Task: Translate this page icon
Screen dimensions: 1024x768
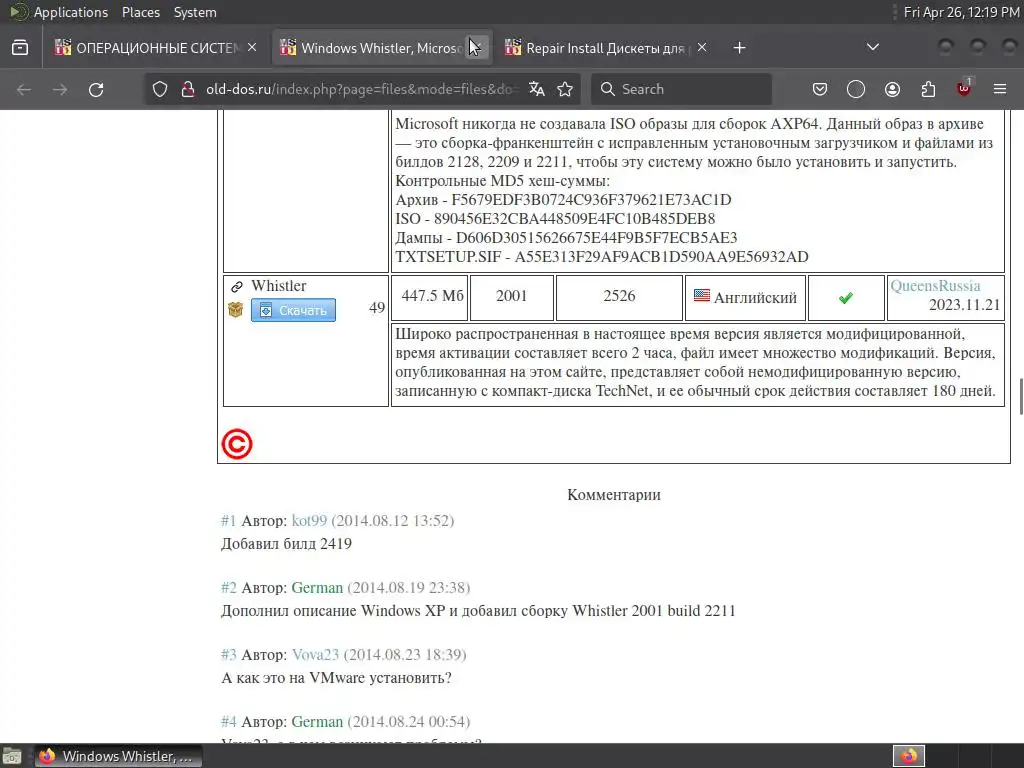Action: click(x=537, y=89)
